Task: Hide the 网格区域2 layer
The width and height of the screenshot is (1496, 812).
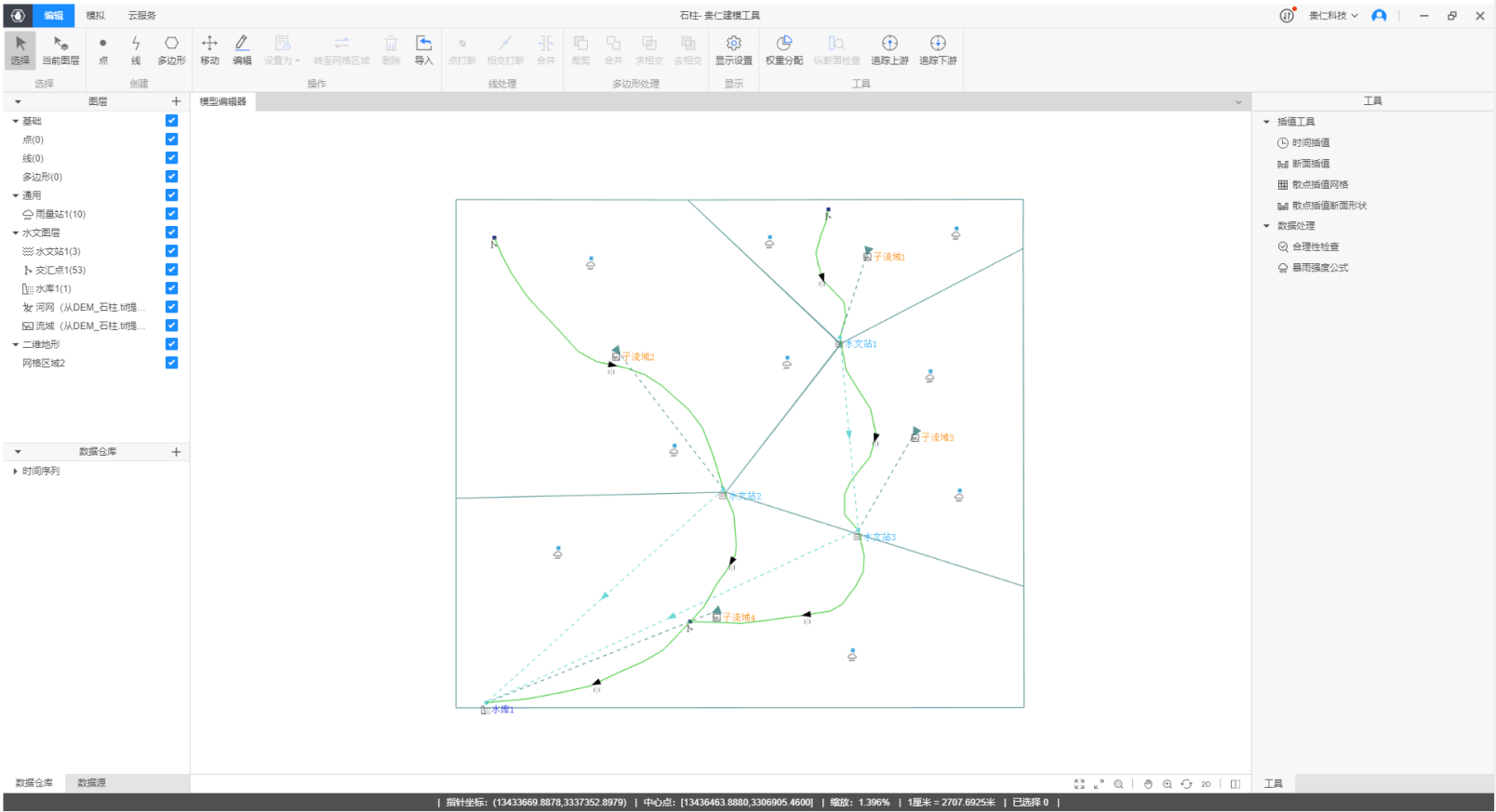Action: (171, 363)
